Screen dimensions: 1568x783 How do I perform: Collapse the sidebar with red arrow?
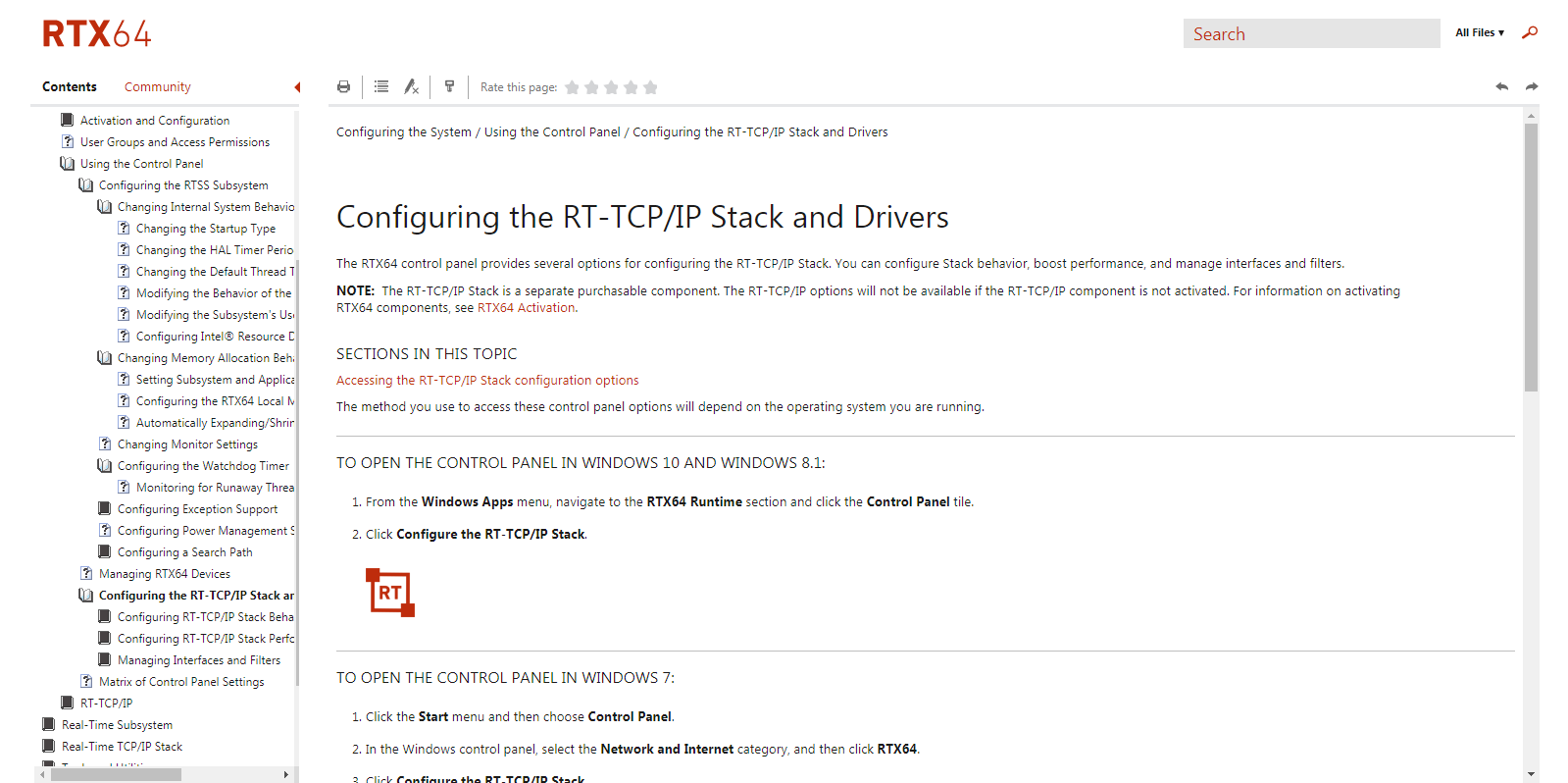point(297,87)
